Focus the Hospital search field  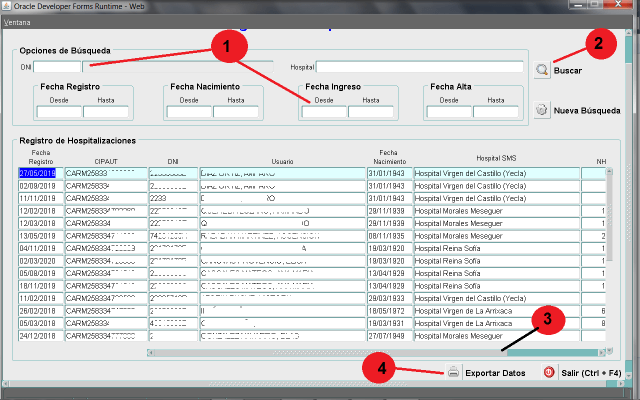click(x=420, y=67)
